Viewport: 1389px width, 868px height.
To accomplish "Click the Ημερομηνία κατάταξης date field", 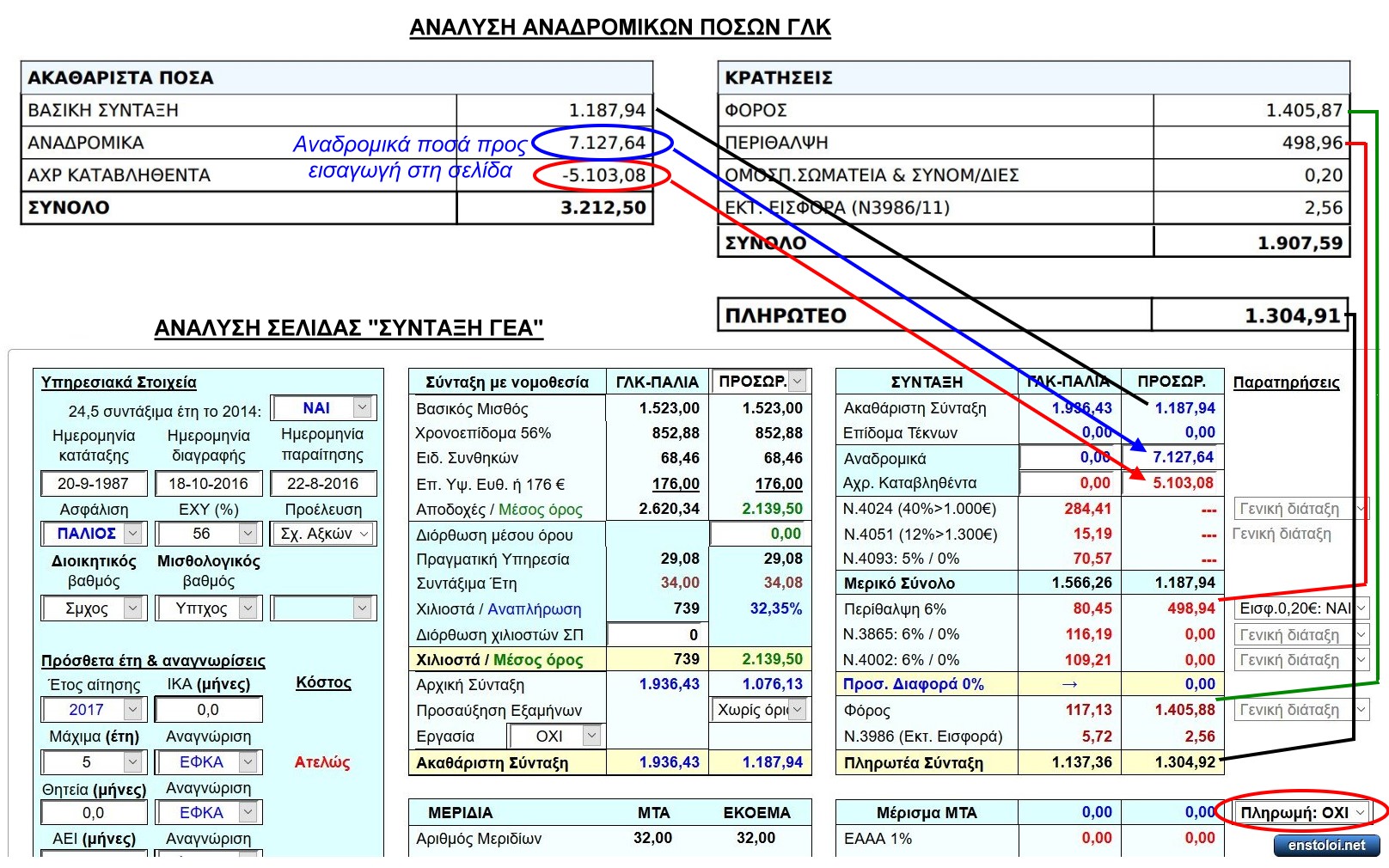I will pyautogui.click(x=93, y=484).
